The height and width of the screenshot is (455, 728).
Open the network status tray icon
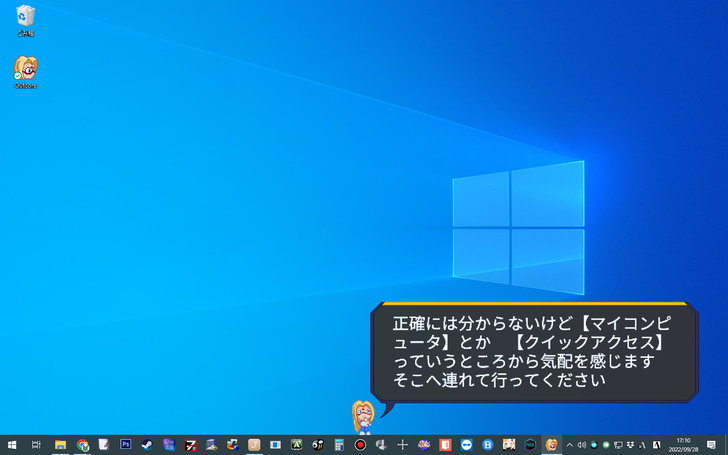[618, 445]
